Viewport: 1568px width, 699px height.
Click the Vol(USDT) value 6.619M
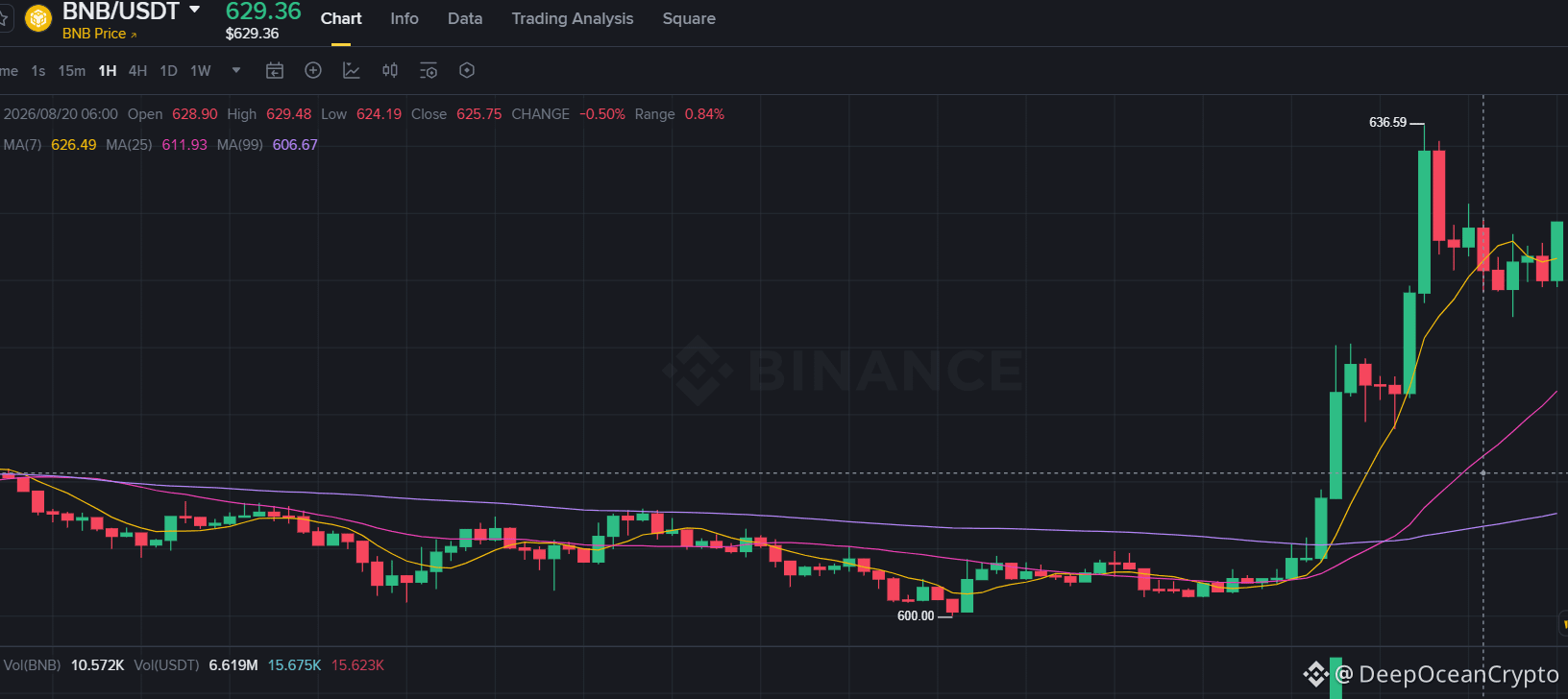pyautogui.click(x=233, y=665)
